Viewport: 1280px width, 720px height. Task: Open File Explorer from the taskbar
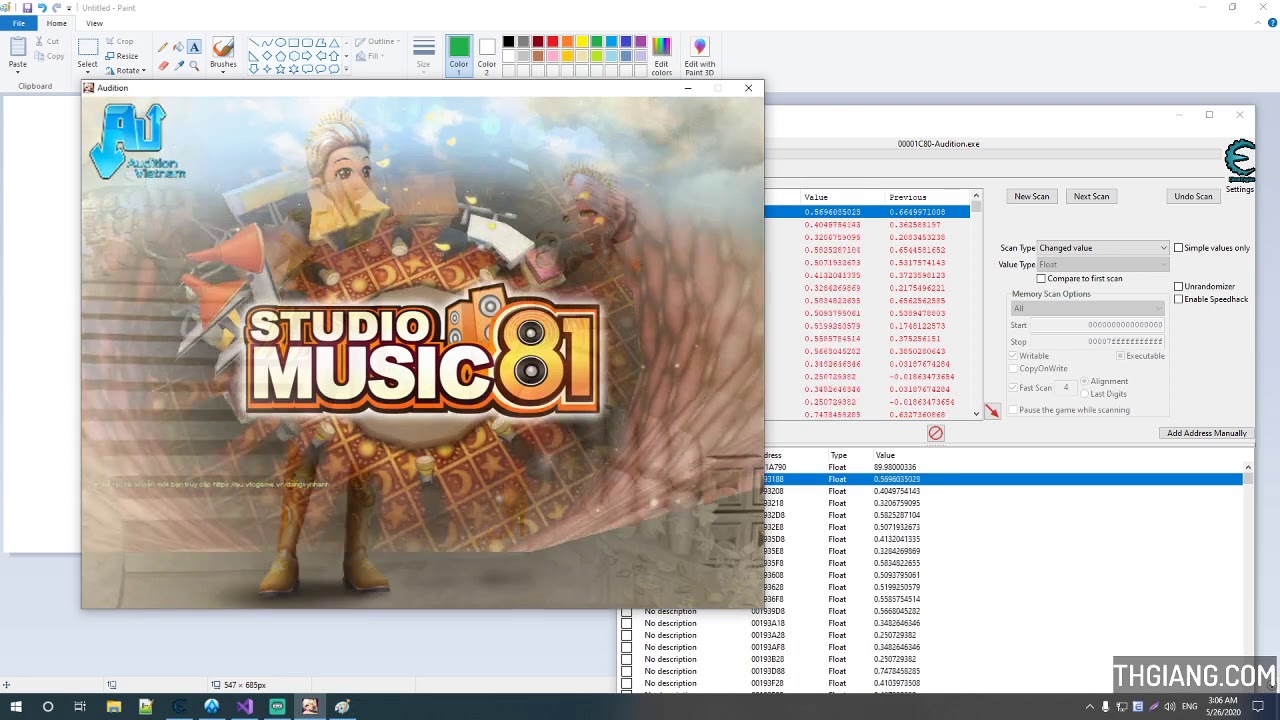(113, 707)
